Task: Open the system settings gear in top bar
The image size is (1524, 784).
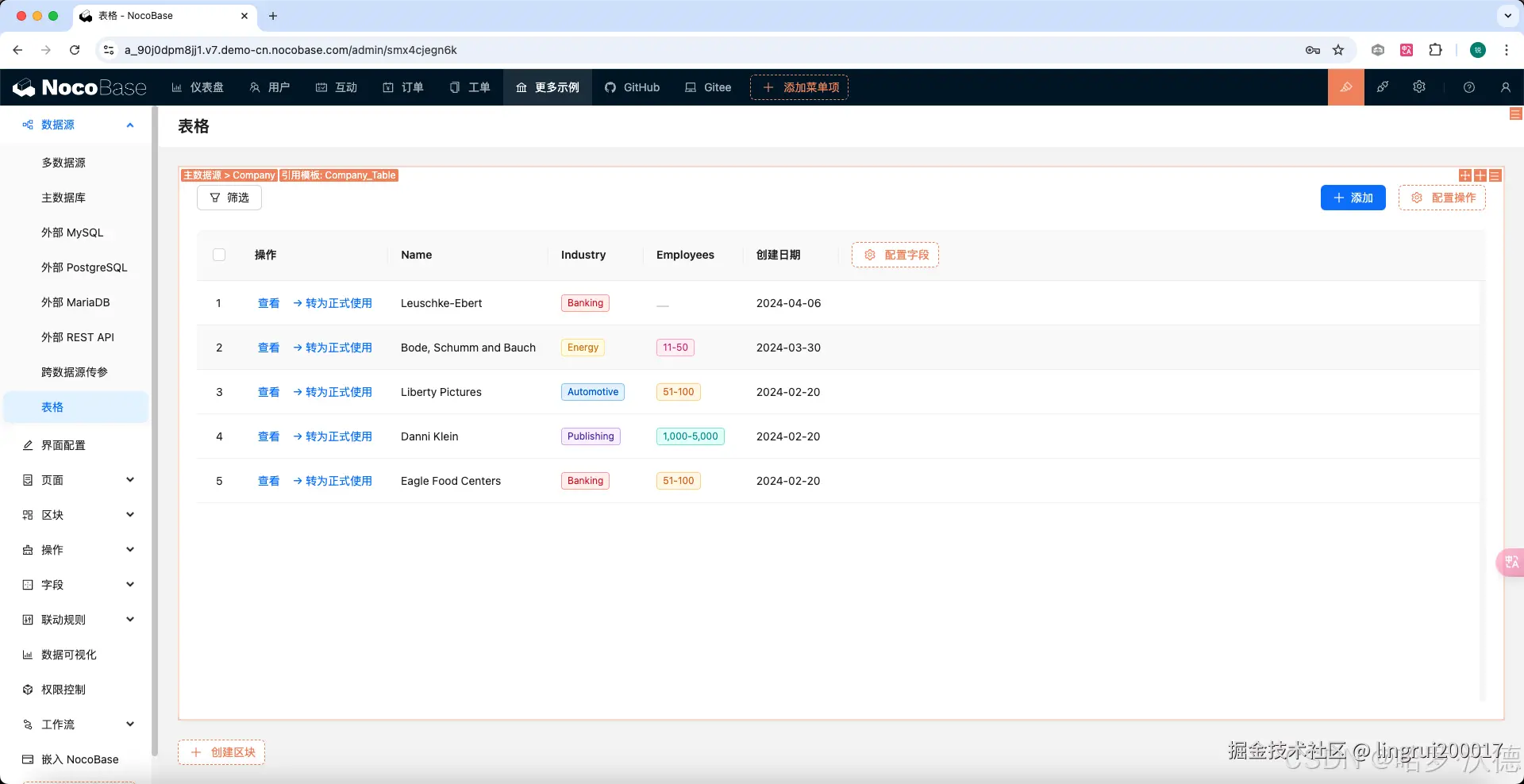Action: pos(1419,87)
